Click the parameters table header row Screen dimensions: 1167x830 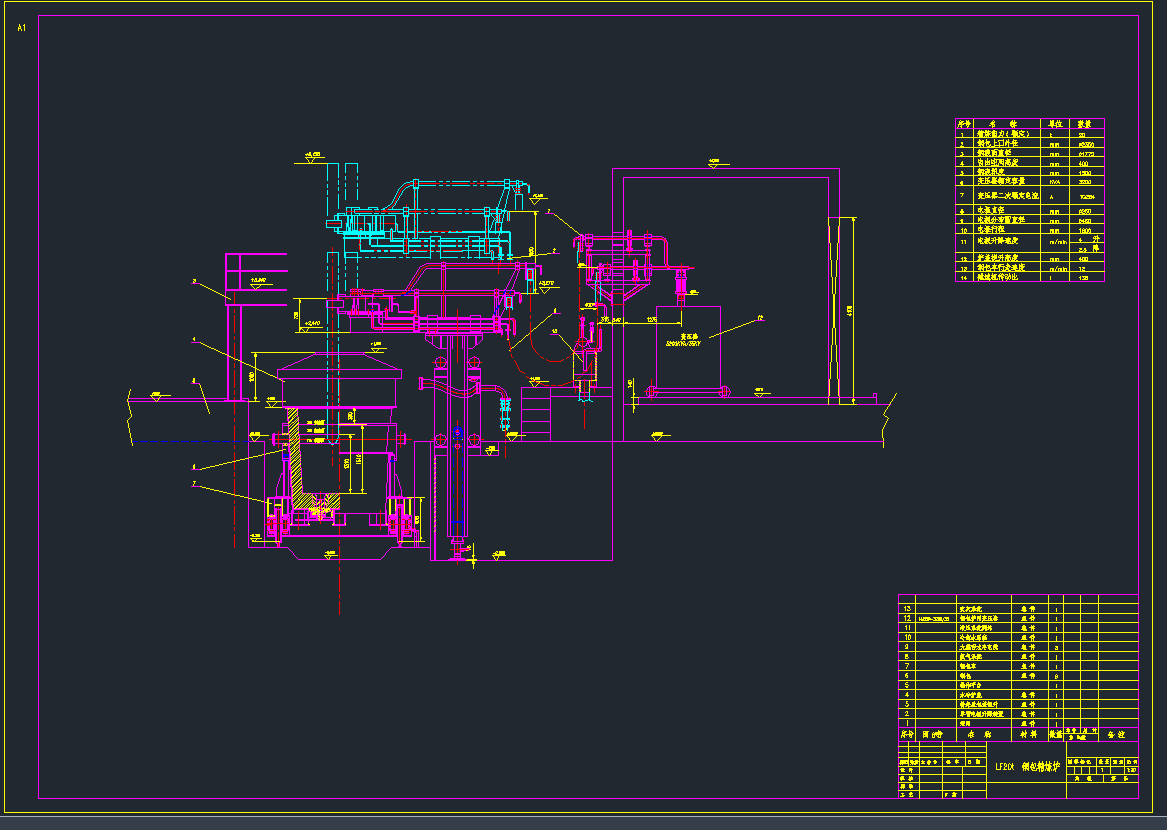point(1029,124)
